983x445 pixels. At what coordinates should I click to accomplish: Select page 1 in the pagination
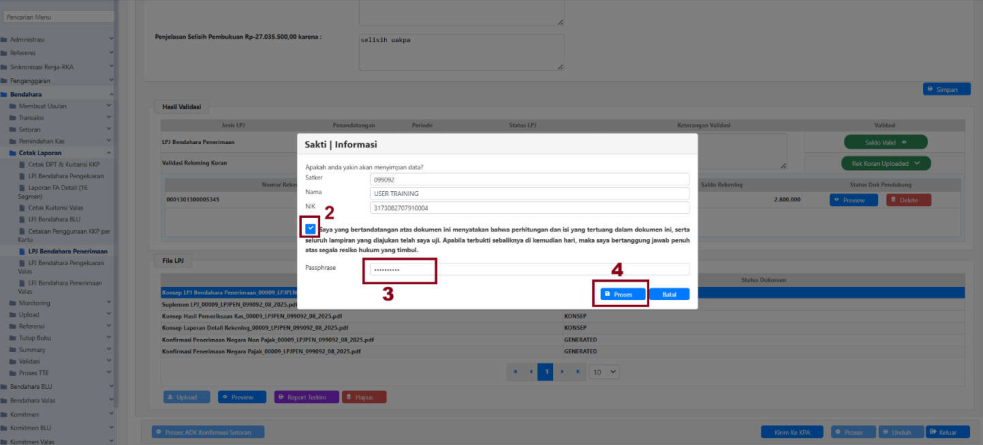(546, 371)
